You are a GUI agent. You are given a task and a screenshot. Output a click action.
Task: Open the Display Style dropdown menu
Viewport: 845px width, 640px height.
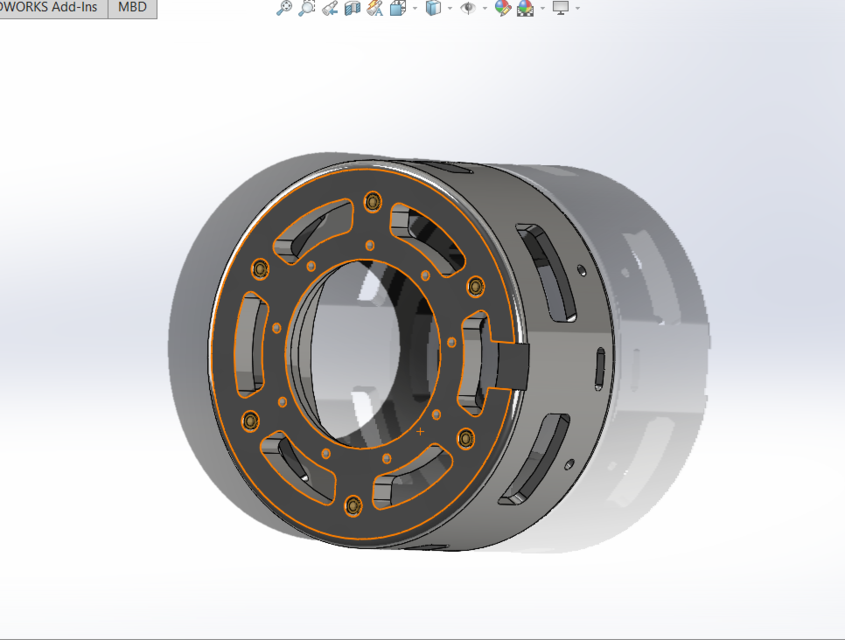click(x=450, y=8)
